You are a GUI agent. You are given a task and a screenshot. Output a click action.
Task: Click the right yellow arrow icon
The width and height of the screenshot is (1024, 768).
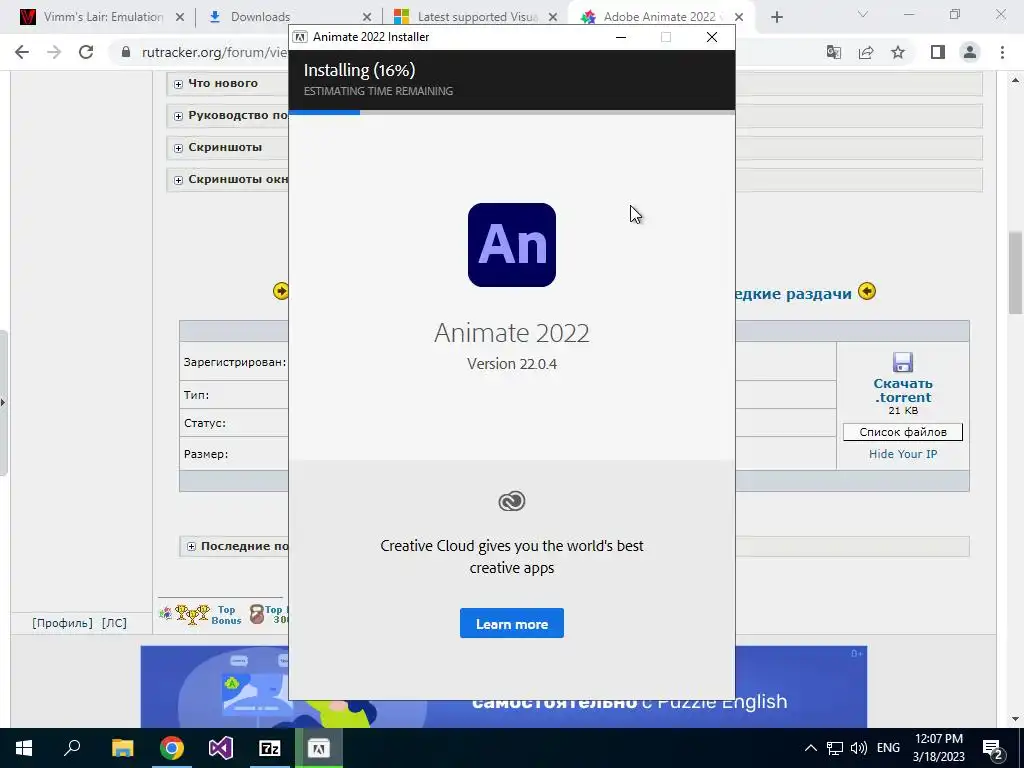tap(867, 291)
